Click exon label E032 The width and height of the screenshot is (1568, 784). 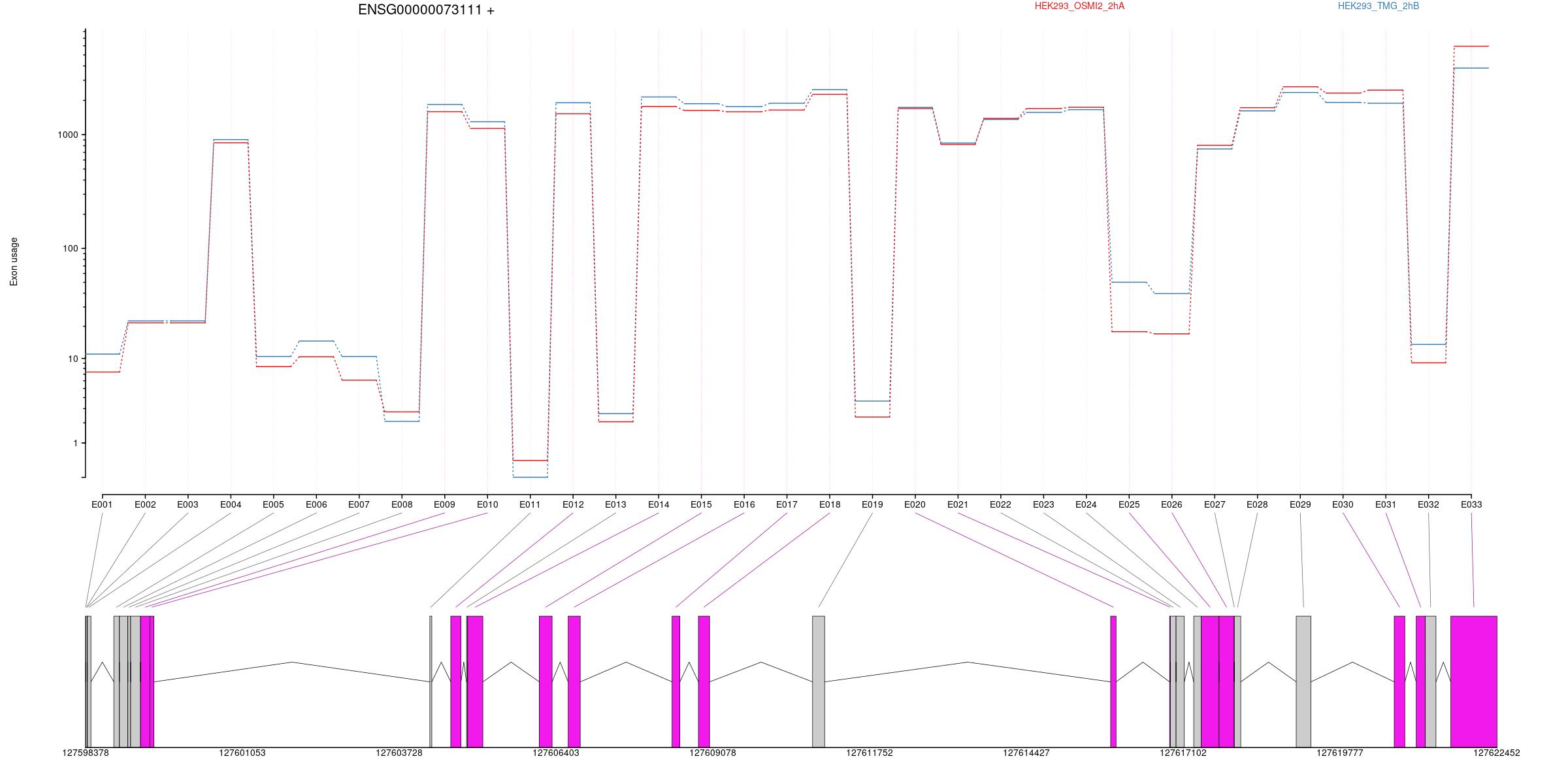[x=1428, y=504]
